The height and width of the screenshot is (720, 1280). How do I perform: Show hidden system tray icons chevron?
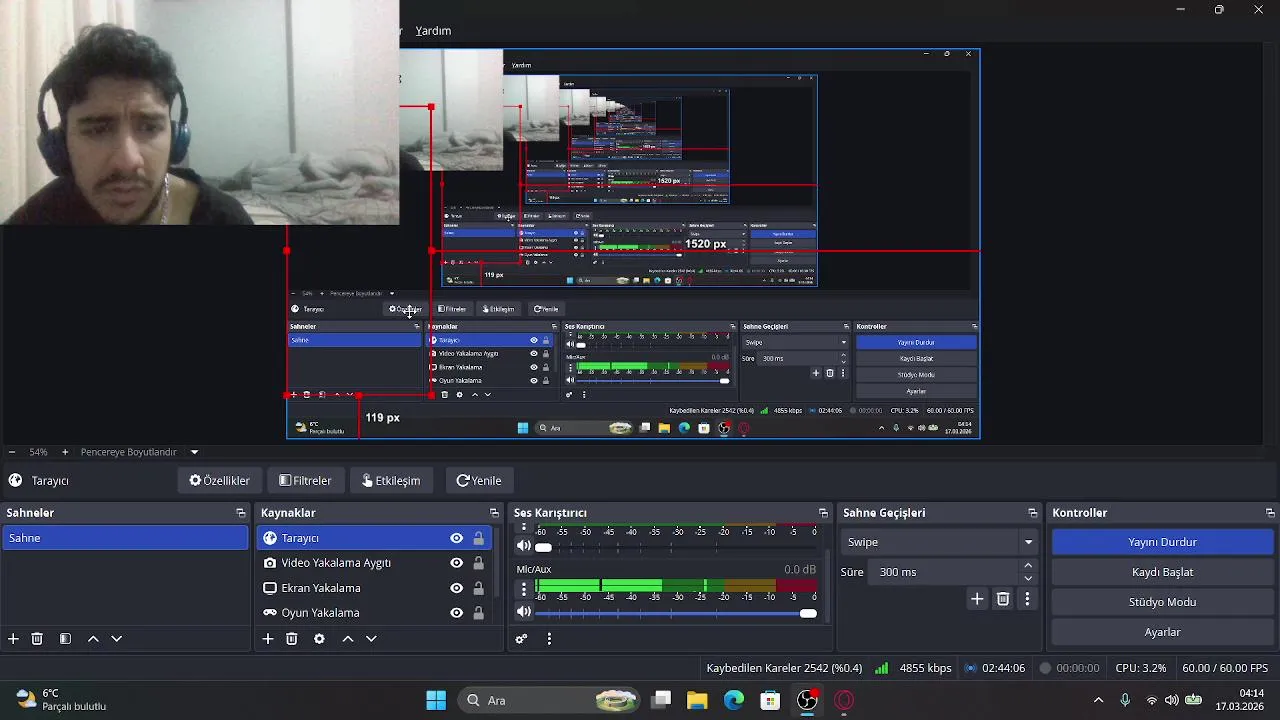coord(1098,700)
